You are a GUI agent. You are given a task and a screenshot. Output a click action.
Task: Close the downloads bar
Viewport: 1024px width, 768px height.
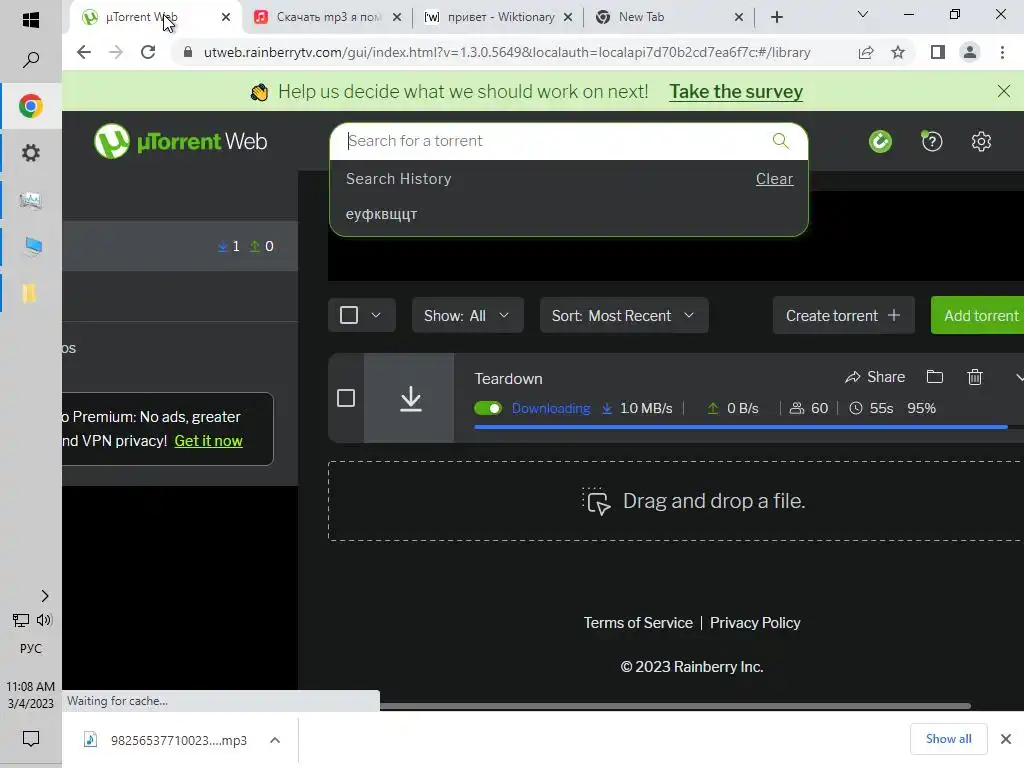coord(1006,739)
